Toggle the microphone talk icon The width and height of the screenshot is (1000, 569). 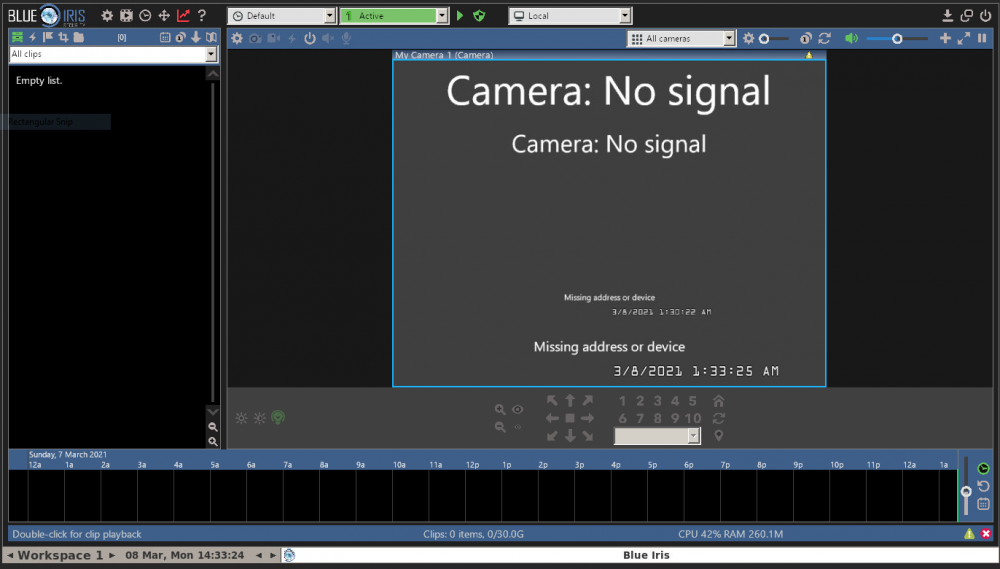tap(346, 38)
